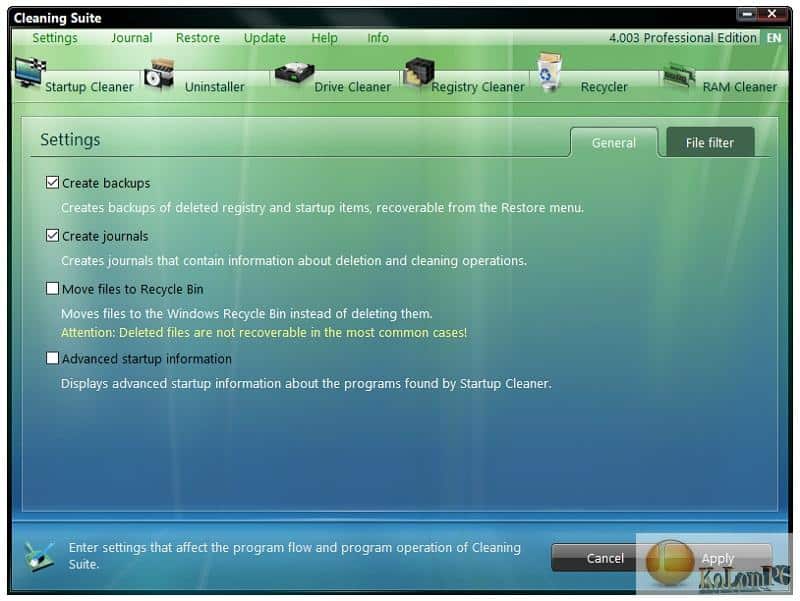This screenshot has width=800, height=601.
Task: Uncheck the Create journals option
Action: coord(52,235)
